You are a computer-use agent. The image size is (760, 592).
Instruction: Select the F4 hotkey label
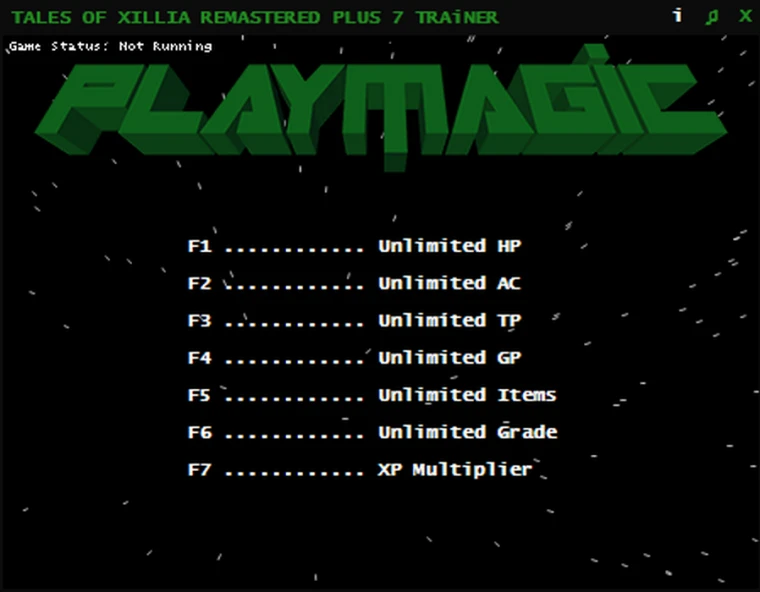[x=200, y=358]
